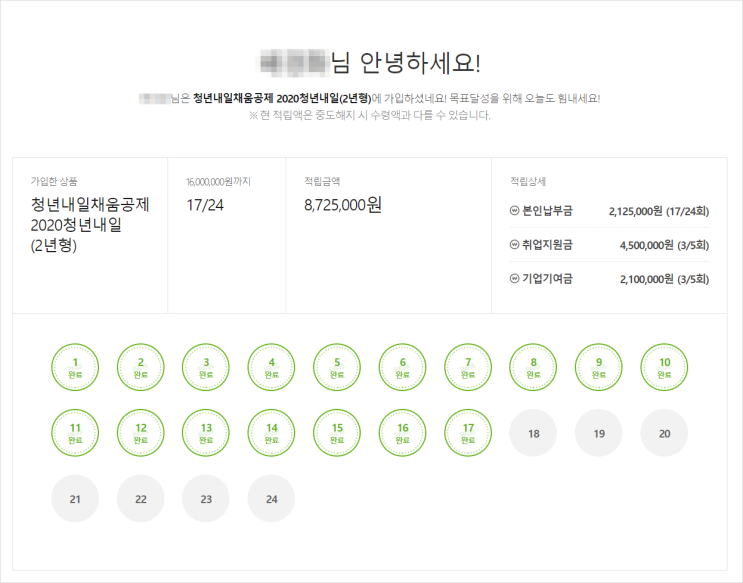Click the completed installment 12 stamp
This screenshot has height=583, width=743.
(141, 433)
